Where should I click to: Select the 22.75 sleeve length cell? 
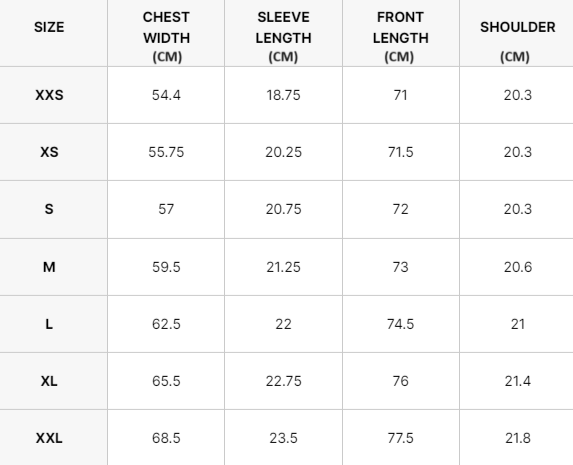point(283,381)
